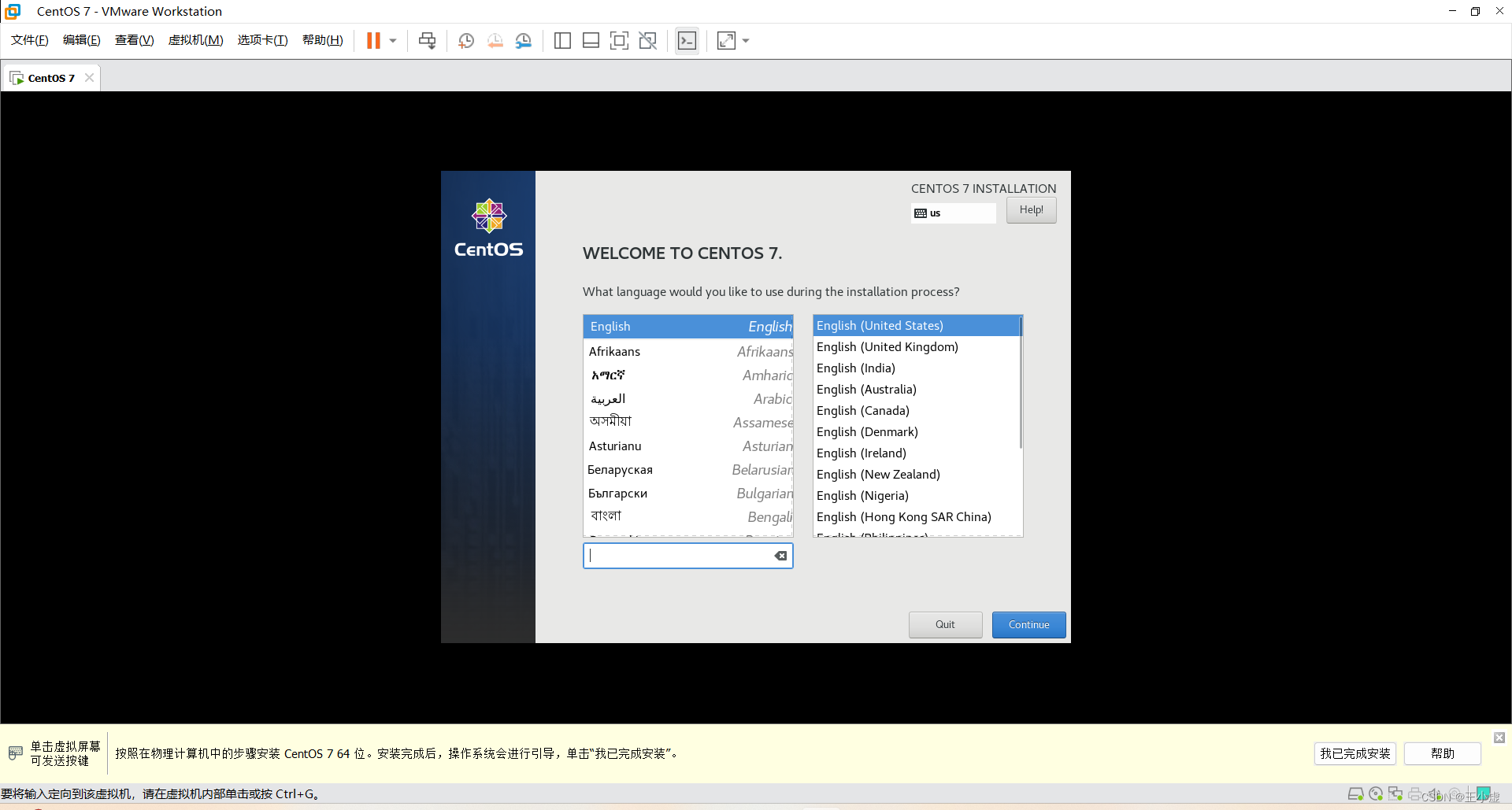Click the CentOS logo in installer sidebar
Viewport: 1512px width, 810px height.
coord(488,228)
